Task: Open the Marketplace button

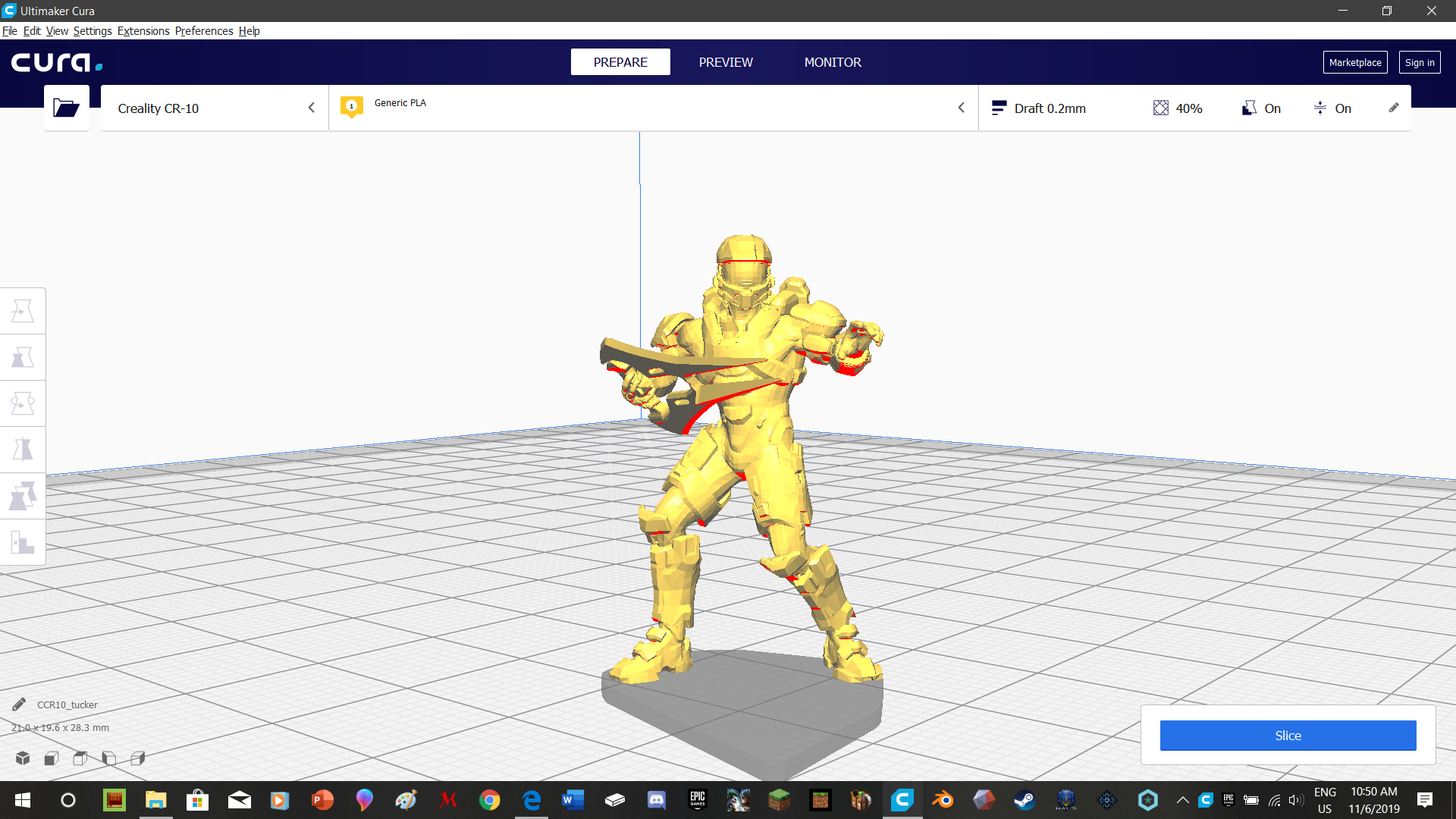Action: pos(1354,62)
